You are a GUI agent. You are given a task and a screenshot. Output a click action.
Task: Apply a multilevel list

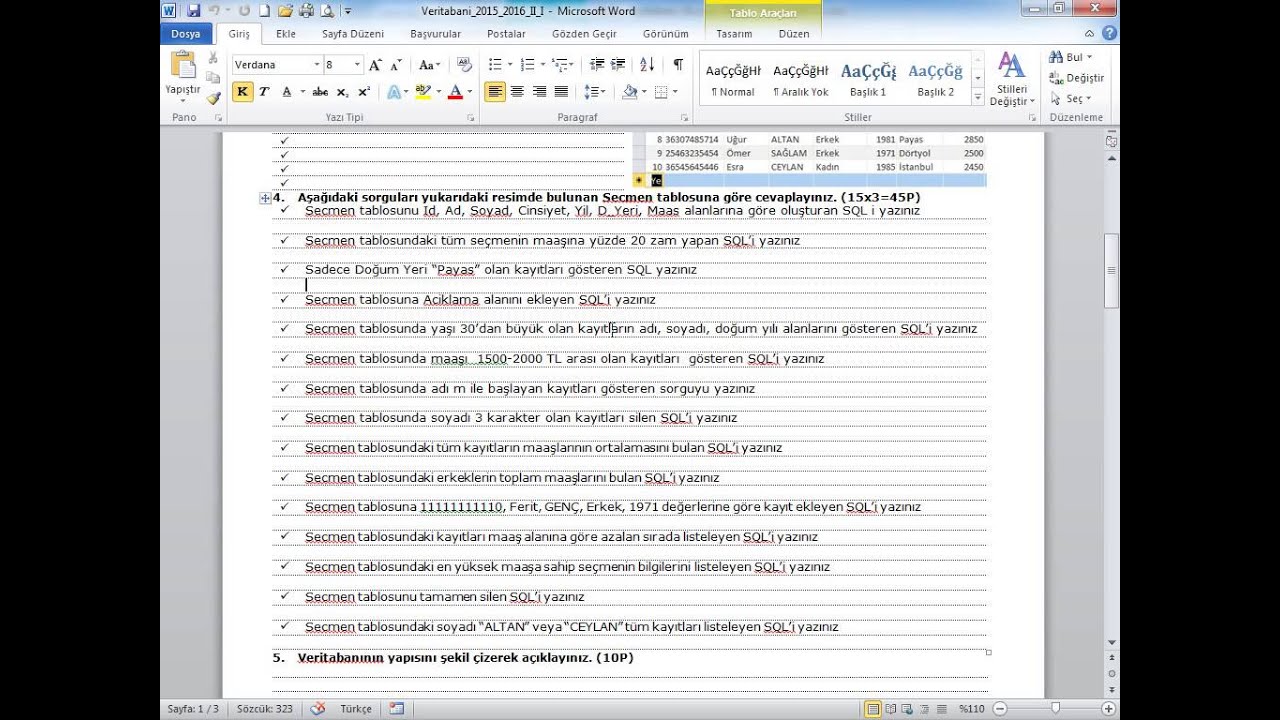[560, 64]
